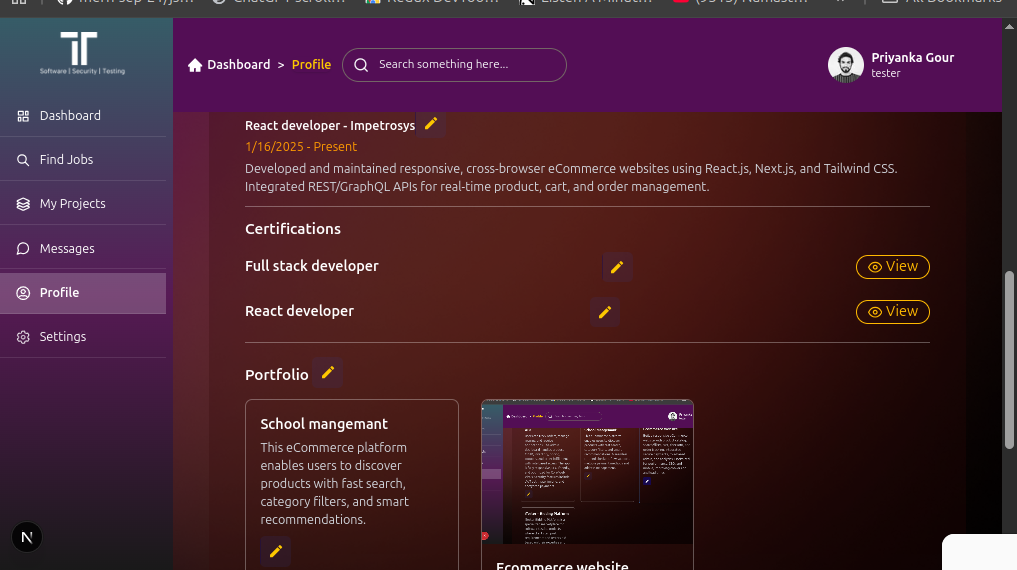Click the TT company logo

point(80,52)
